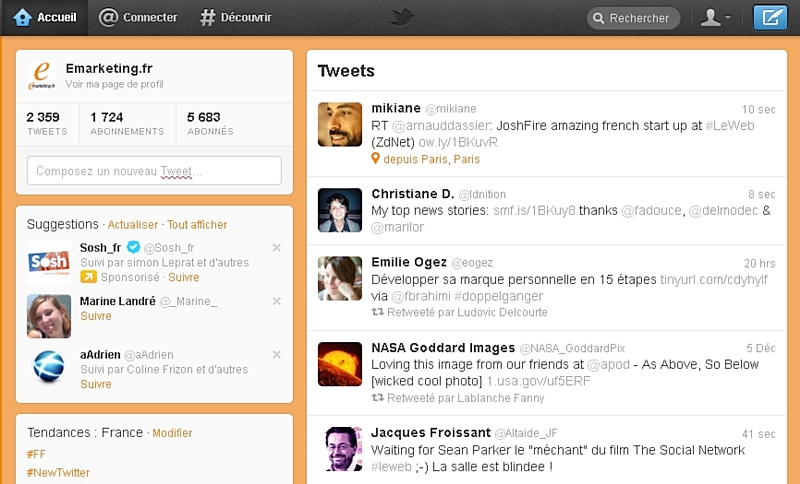Click the @fbrahimi mention

pyautogui.click(x=420, y=296)
